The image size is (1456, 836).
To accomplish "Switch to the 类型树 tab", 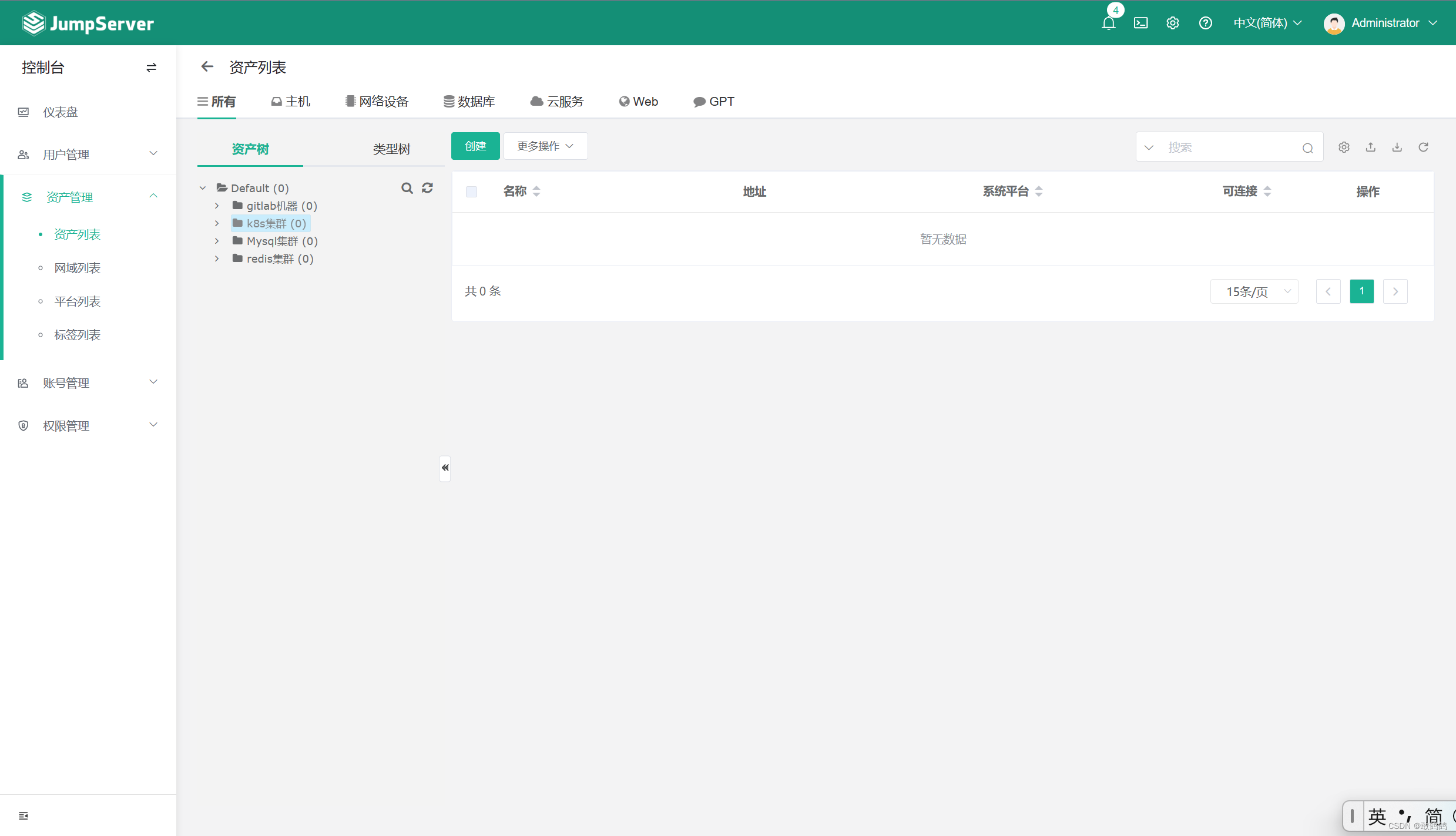I will click(391, 149).
